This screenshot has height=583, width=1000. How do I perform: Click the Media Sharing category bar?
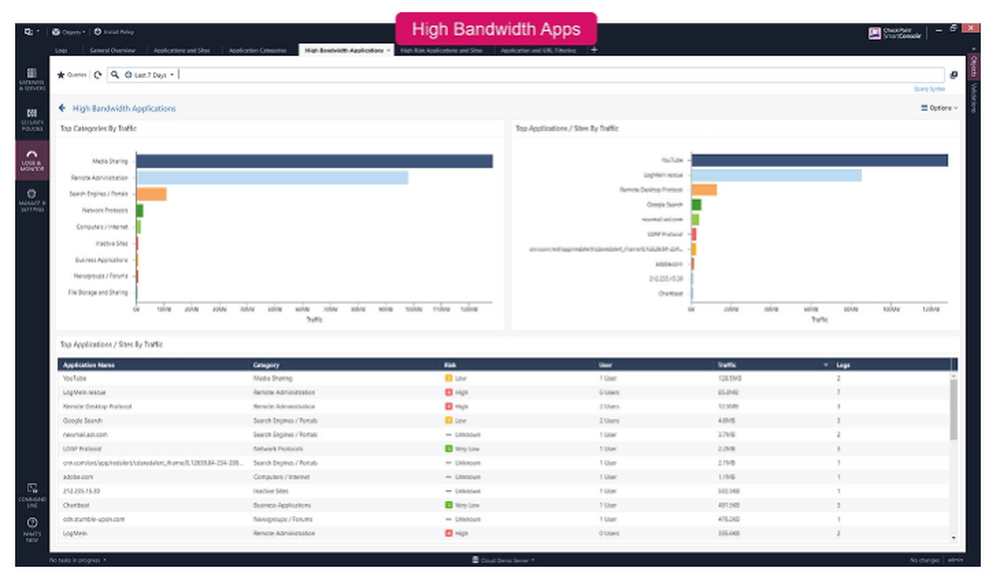pos(314,161)
